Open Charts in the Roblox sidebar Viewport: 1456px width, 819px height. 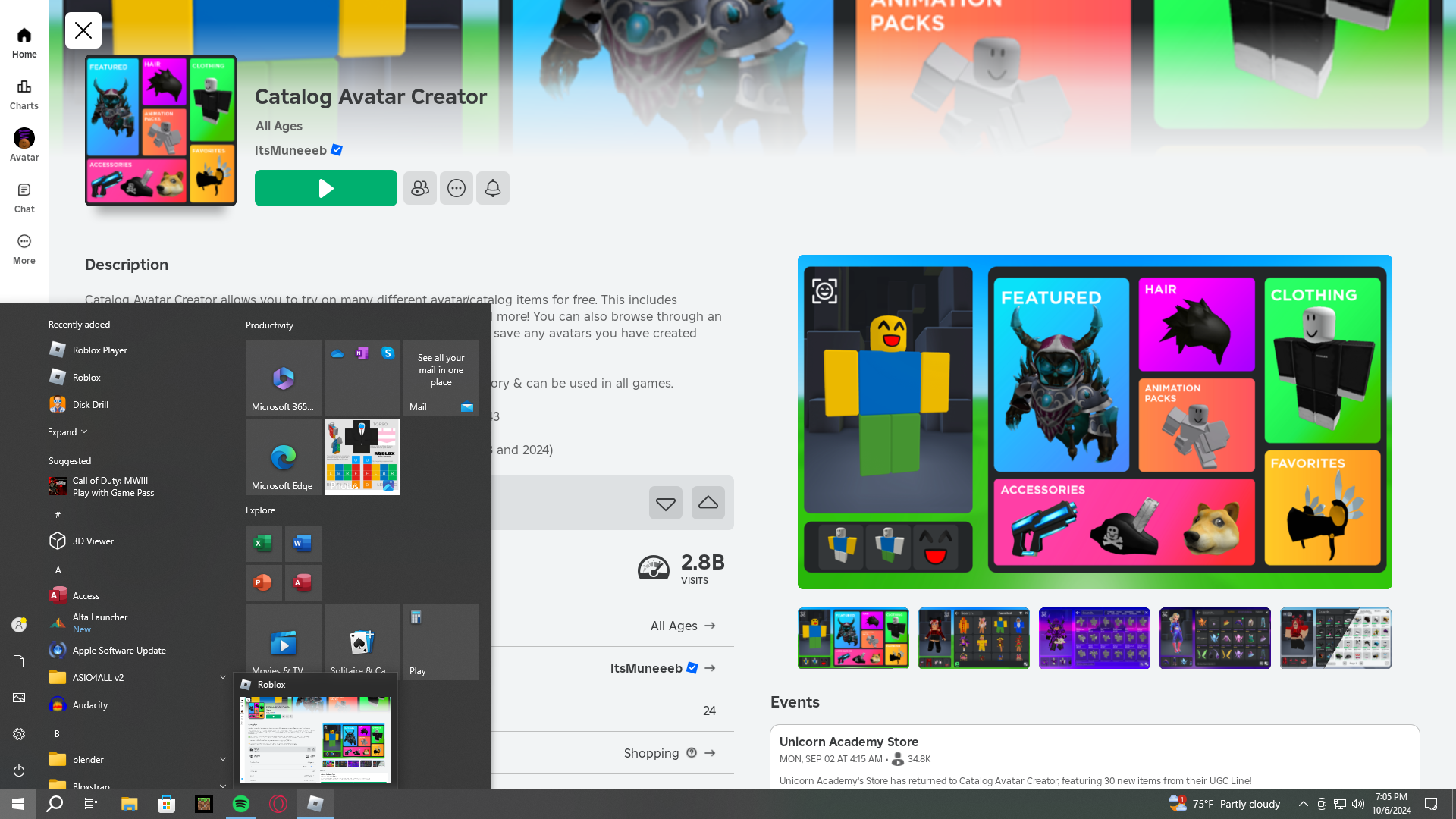pos(24,94)
